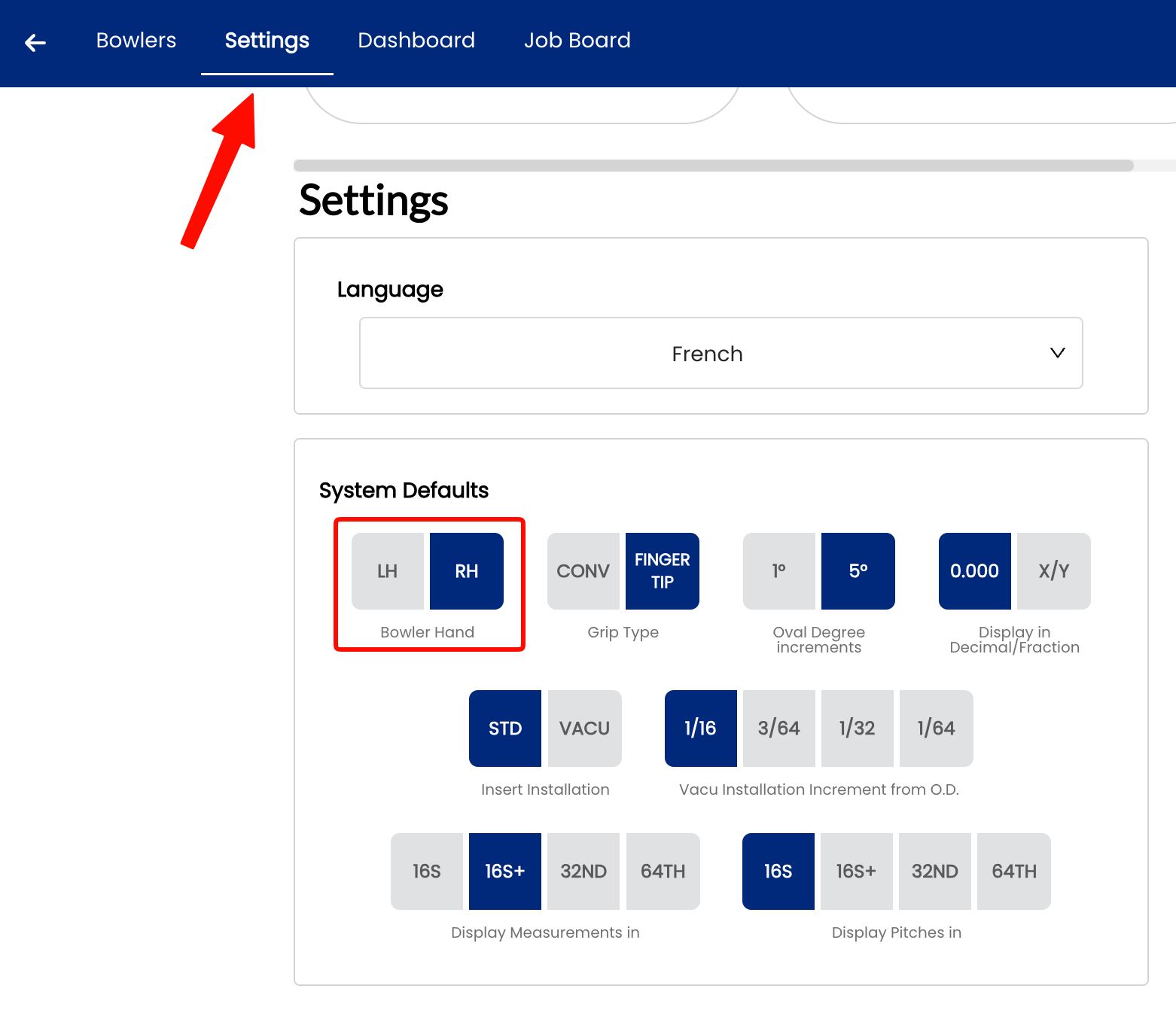Open the Bowlers tab
This screenshot has width=1176, height=1022.
136,41
